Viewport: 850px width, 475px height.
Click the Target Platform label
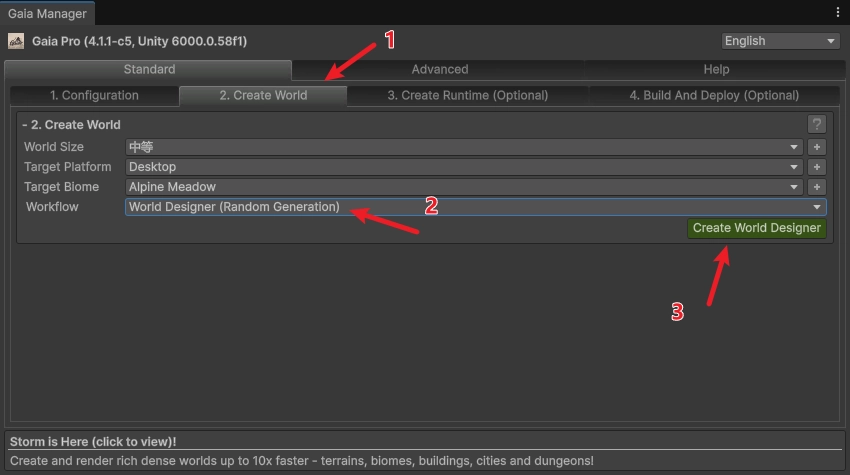point(67,167)
